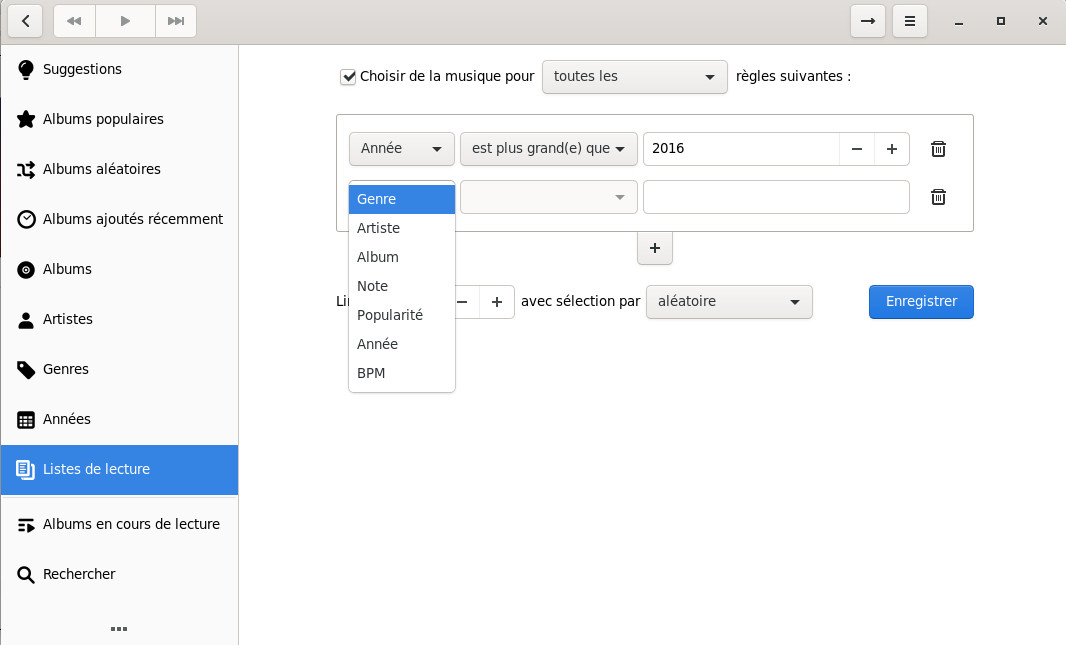Choose 'Popularité' in the open list
The image size is (1066, 645).
click(389, 315)
